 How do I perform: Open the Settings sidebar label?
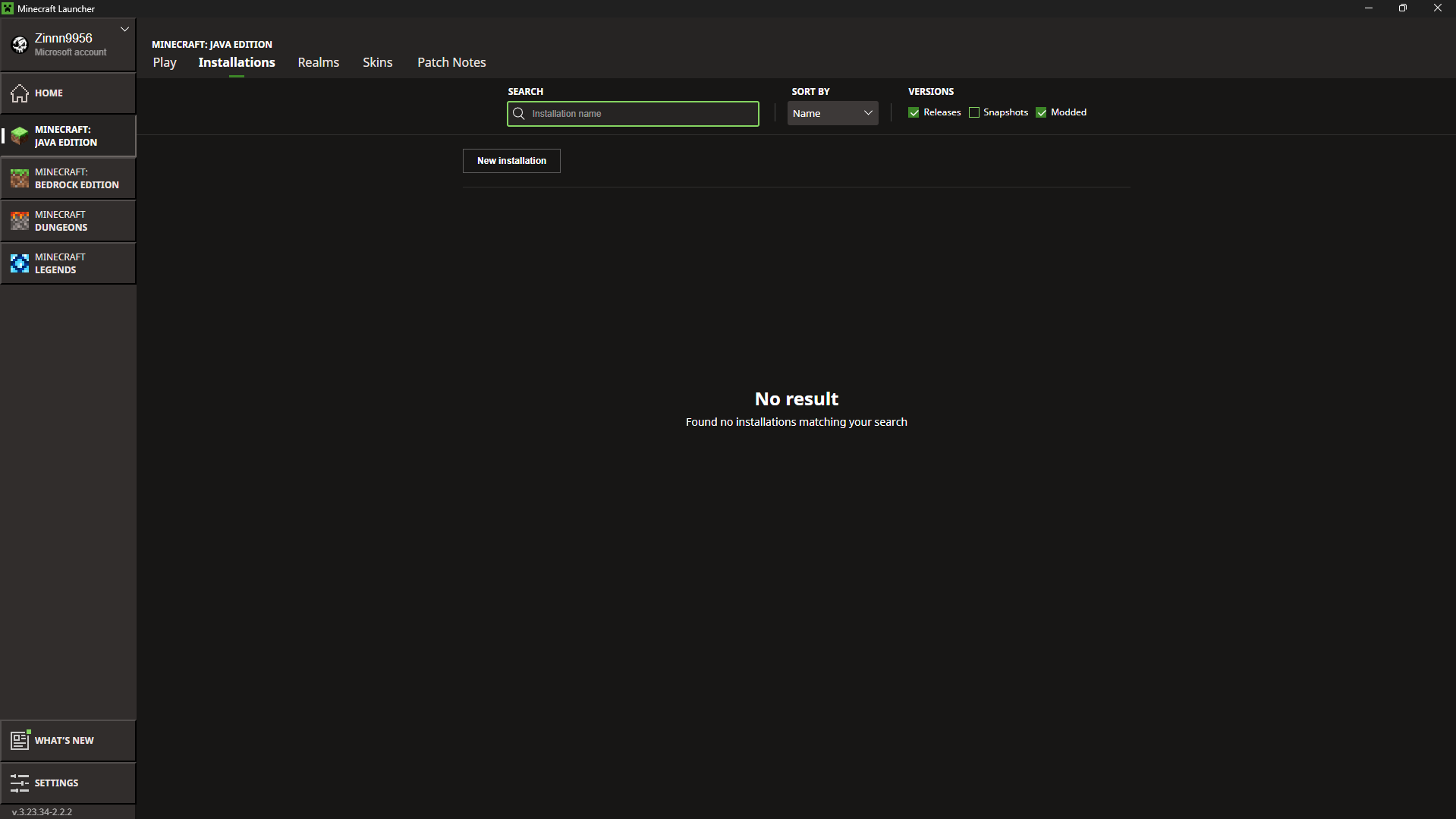point(56,783)
